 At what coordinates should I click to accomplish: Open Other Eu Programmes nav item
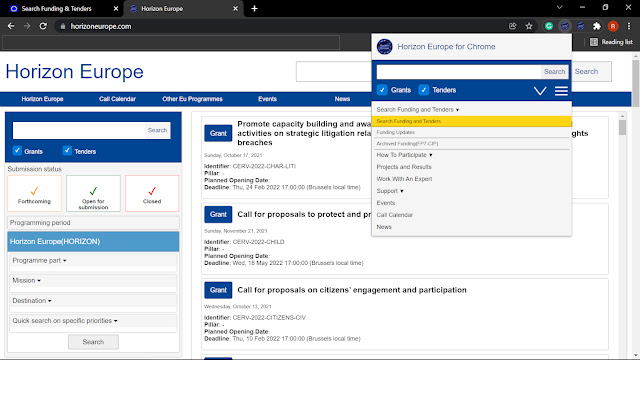pyautogui.click(x=192, y=99)
